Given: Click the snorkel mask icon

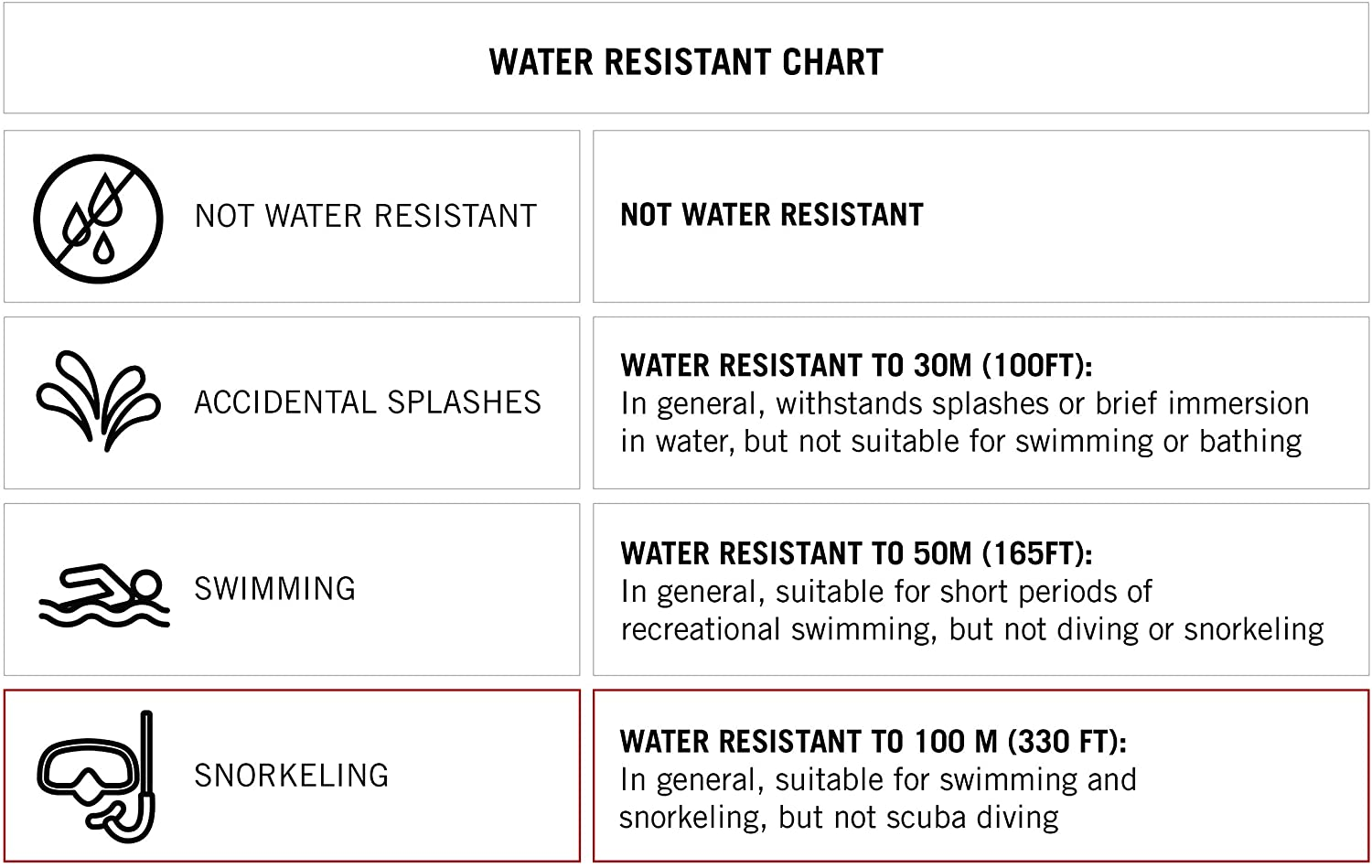Looking at the screenshot, I should coord(96,777).
